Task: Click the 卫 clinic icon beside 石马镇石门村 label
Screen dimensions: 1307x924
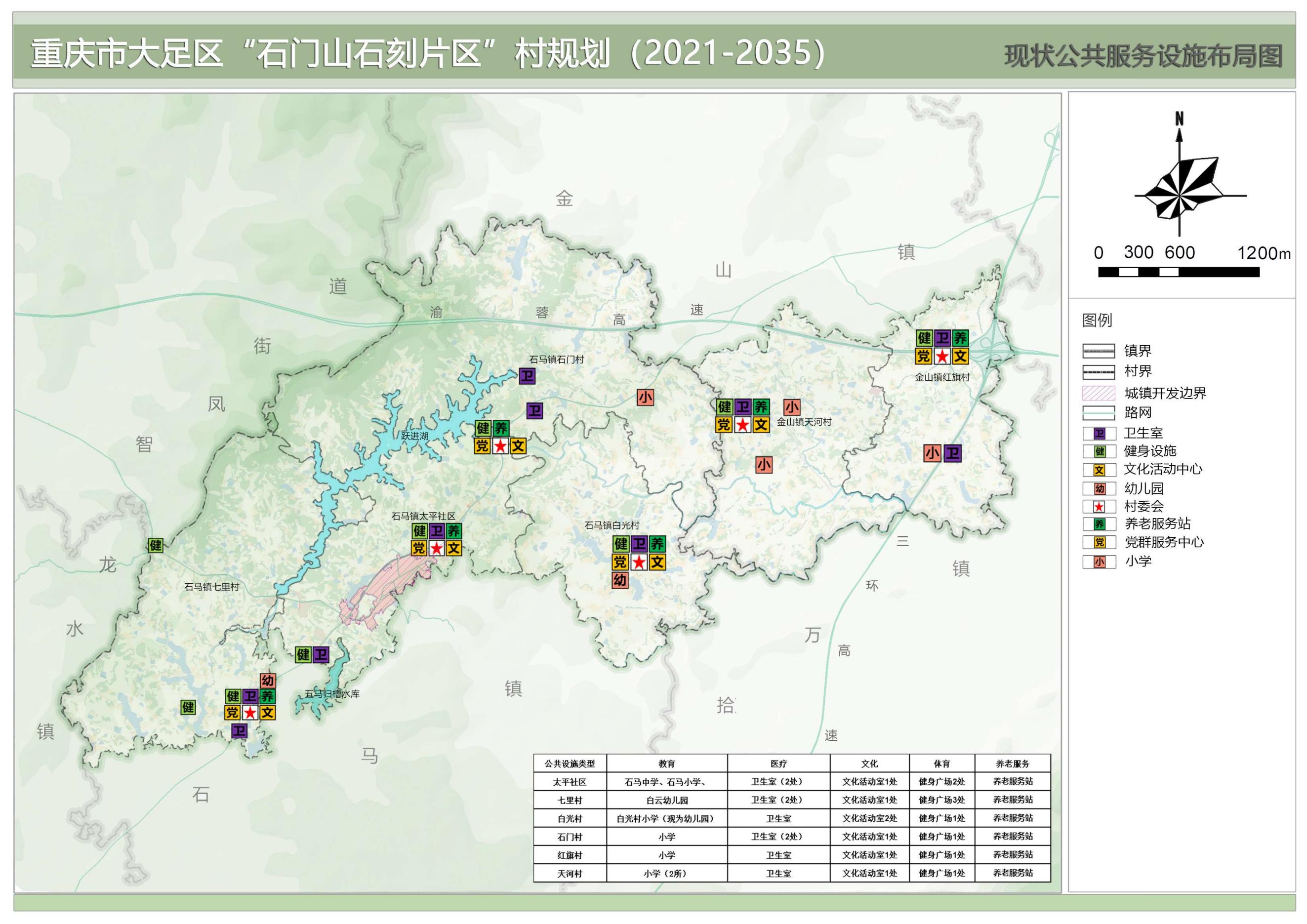Action: pyautogui.click(x=527, y=376)
